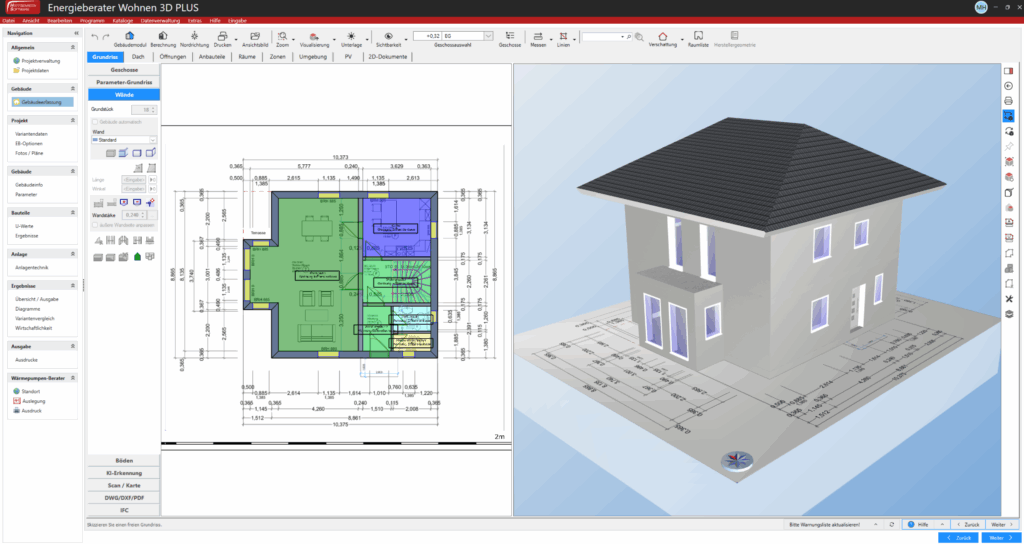
Task: Select Projektverwaltung in navigation
Action: [43, 60]
